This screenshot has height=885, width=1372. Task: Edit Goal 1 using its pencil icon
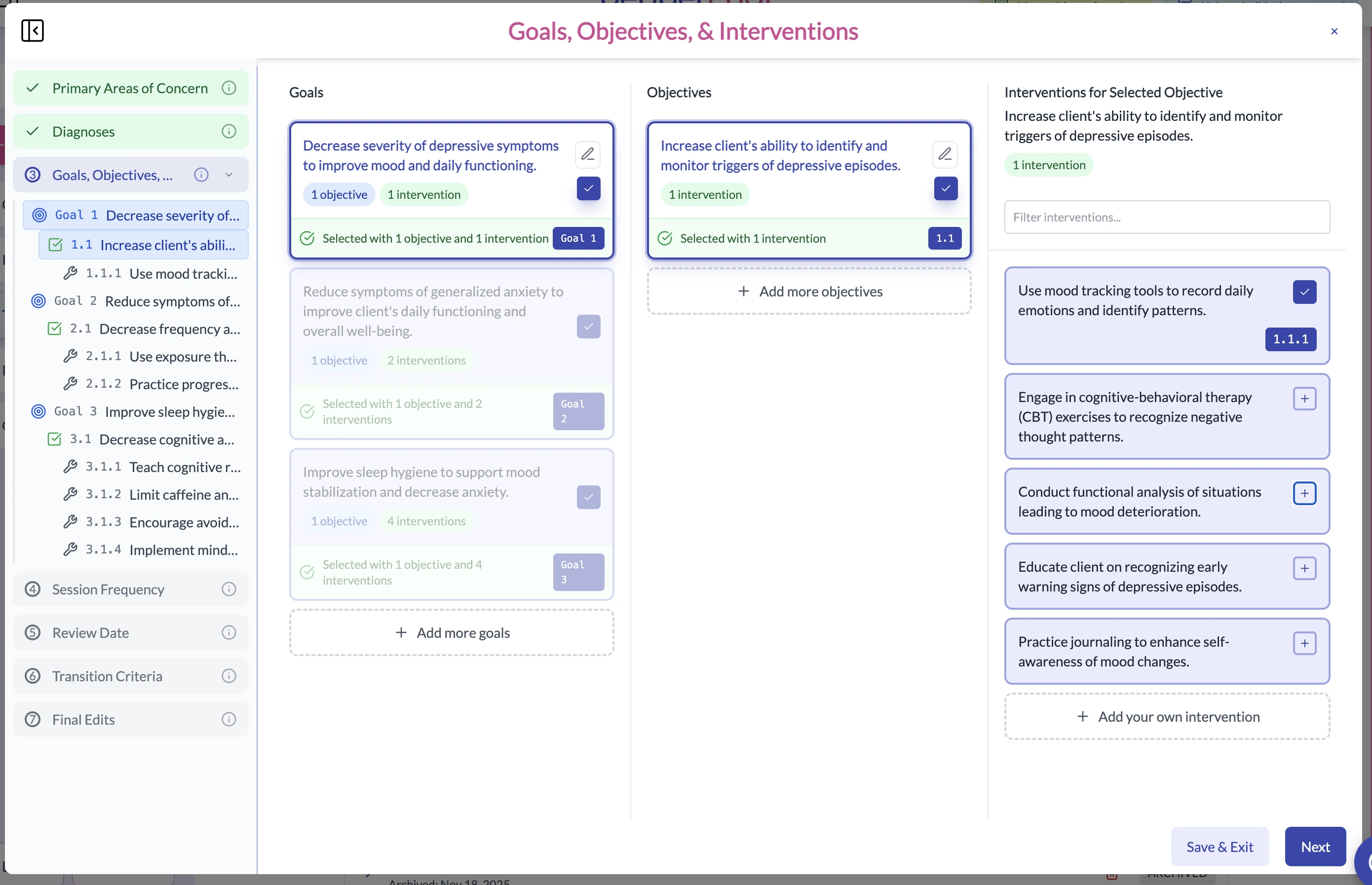(588, 154)
